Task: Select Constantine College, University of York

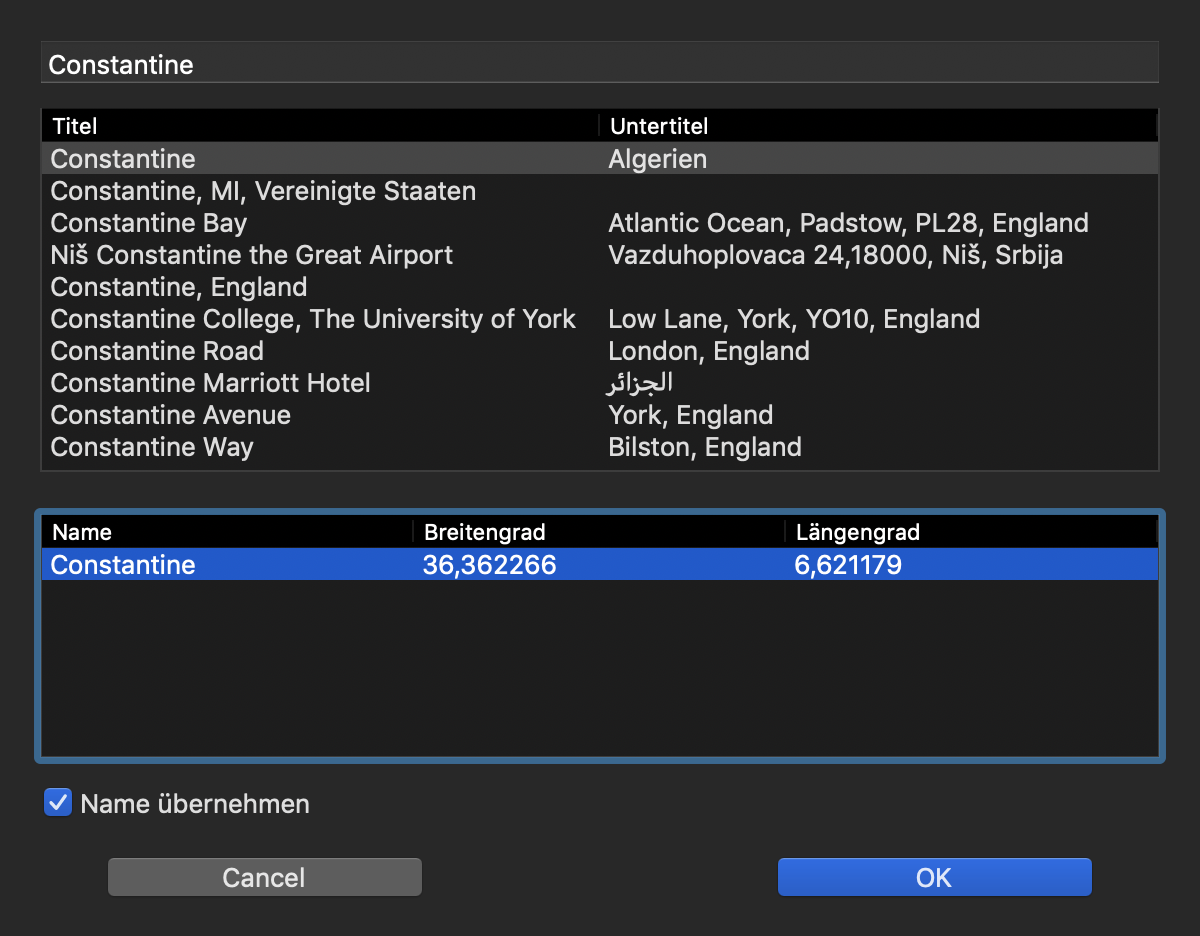Action: click(x=599, y=319)
